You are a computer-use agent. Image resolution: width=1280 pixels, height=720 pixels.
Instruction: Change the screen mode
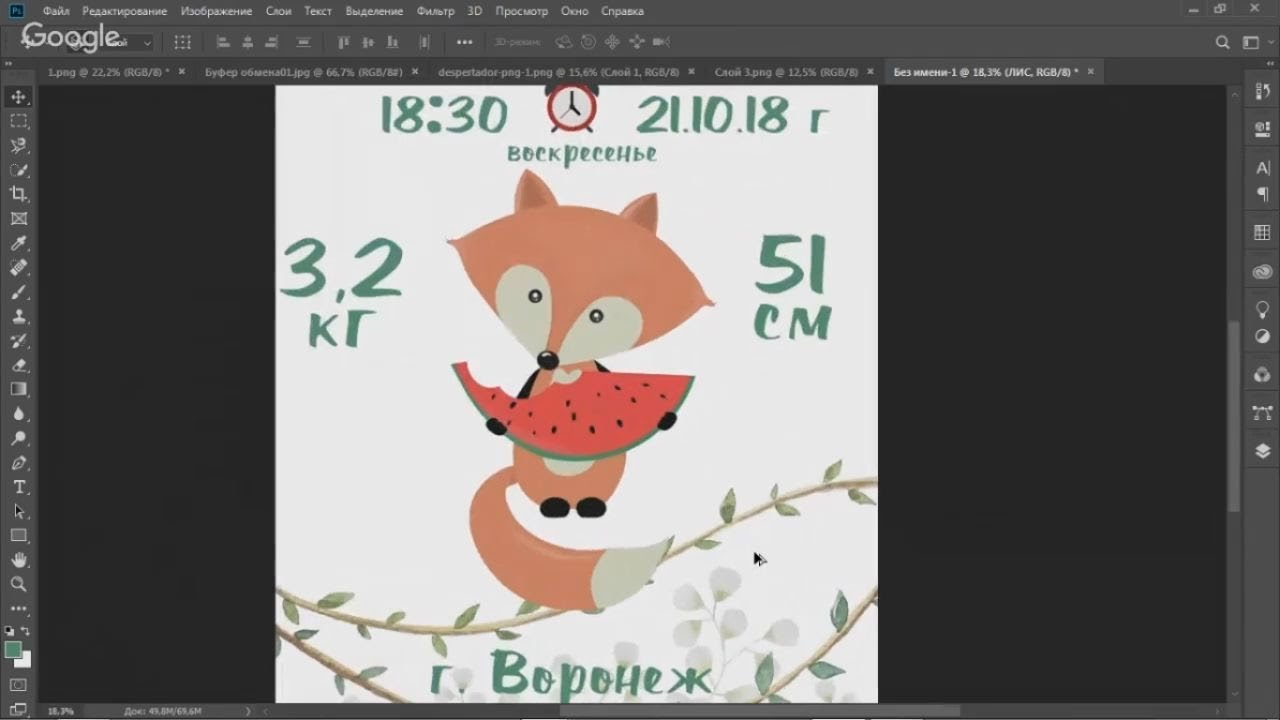tap(19, 710)
